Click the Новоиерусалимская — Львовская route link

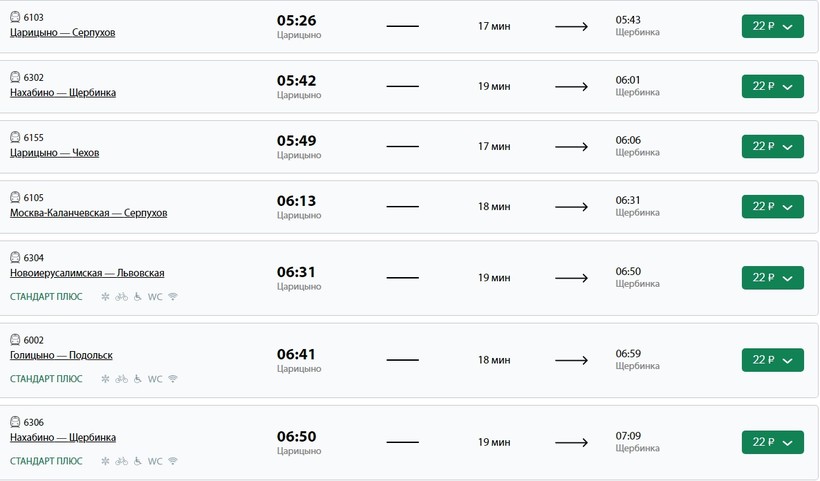pyautogui.click(x=87, y=273)
